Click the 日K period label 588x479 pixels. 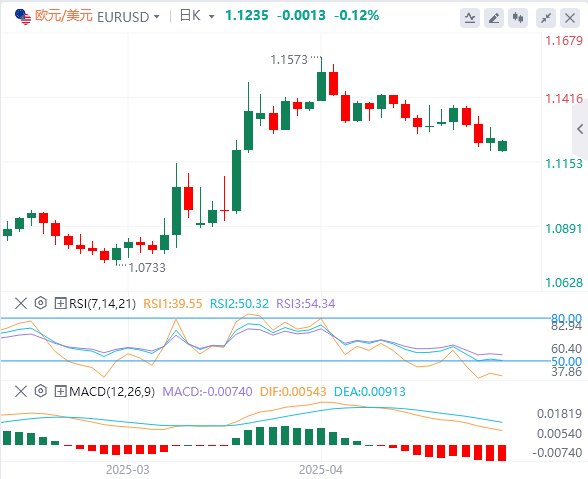190,16
